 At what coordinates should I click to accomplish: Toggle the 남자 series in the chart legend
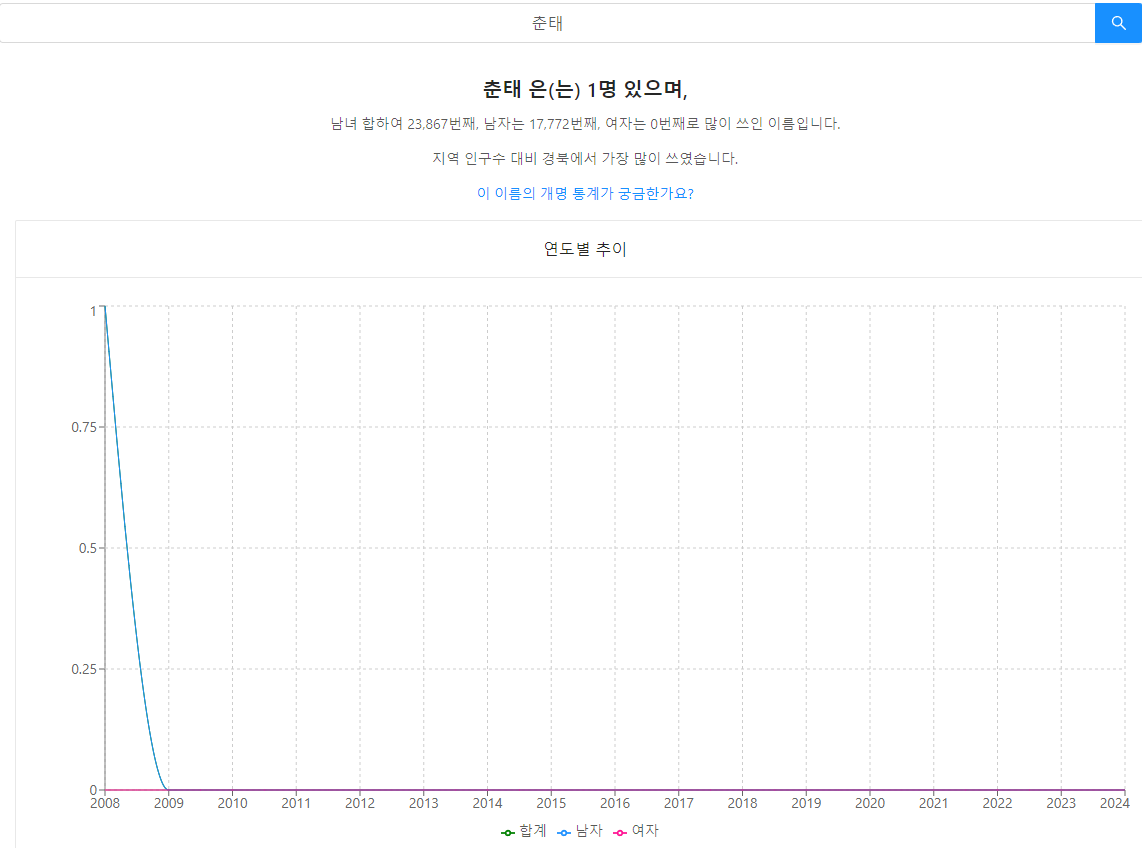click(x=580, y=831)
